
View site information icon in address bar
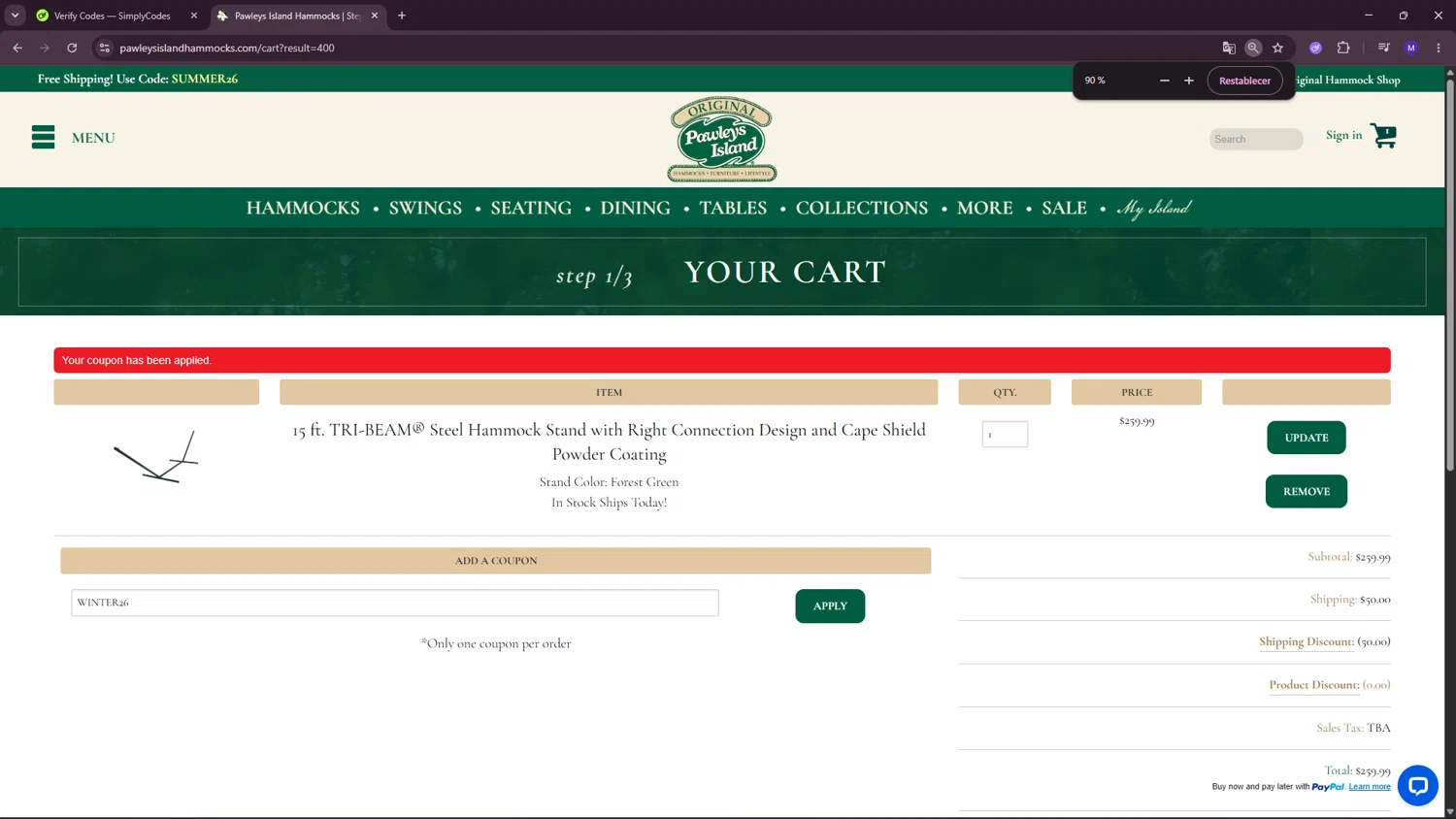coord(105,48)
